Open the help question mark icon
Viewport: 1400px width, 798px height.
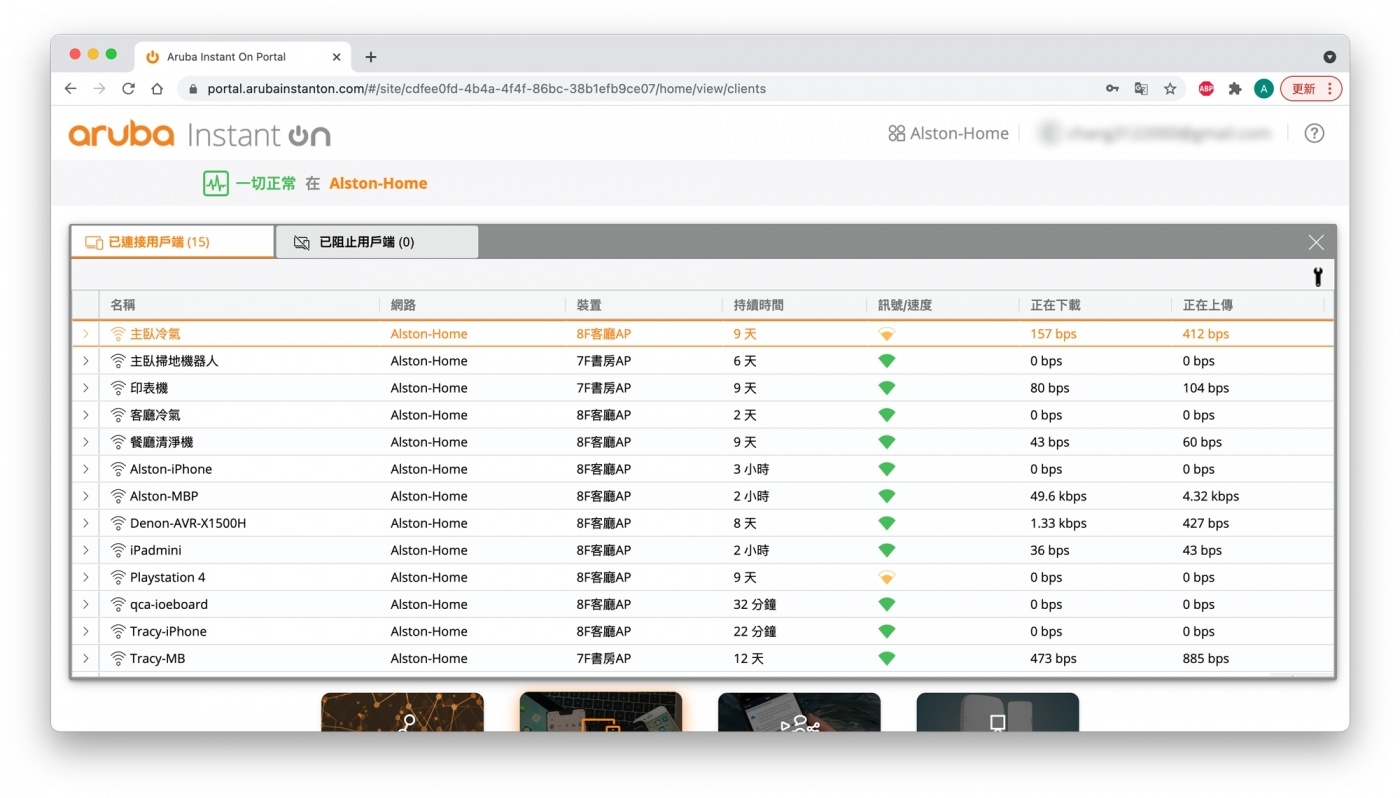click(1314, 133)
